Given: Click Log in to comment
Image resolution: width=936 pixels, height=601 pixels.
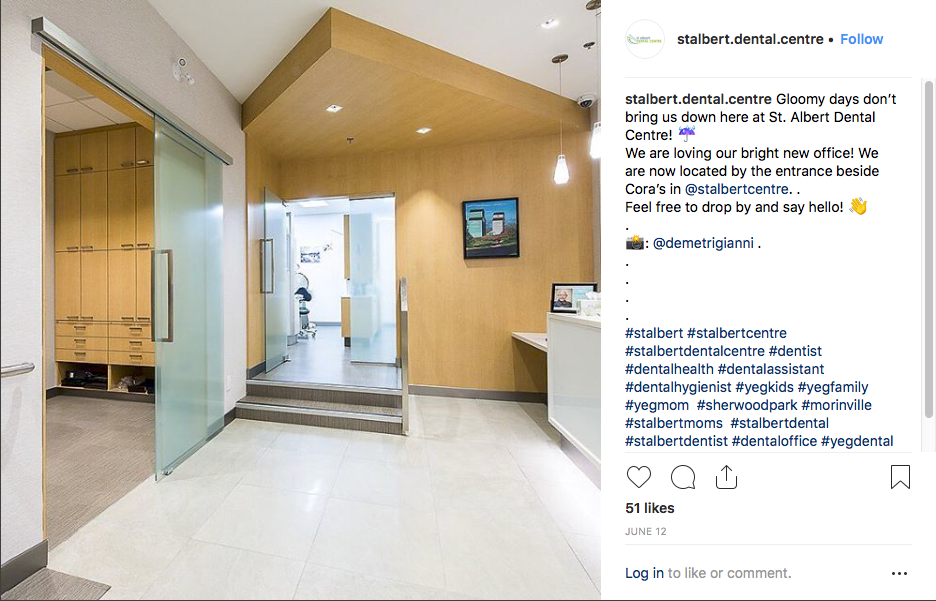Looking at the screenshot, I should tap(644, 573).
